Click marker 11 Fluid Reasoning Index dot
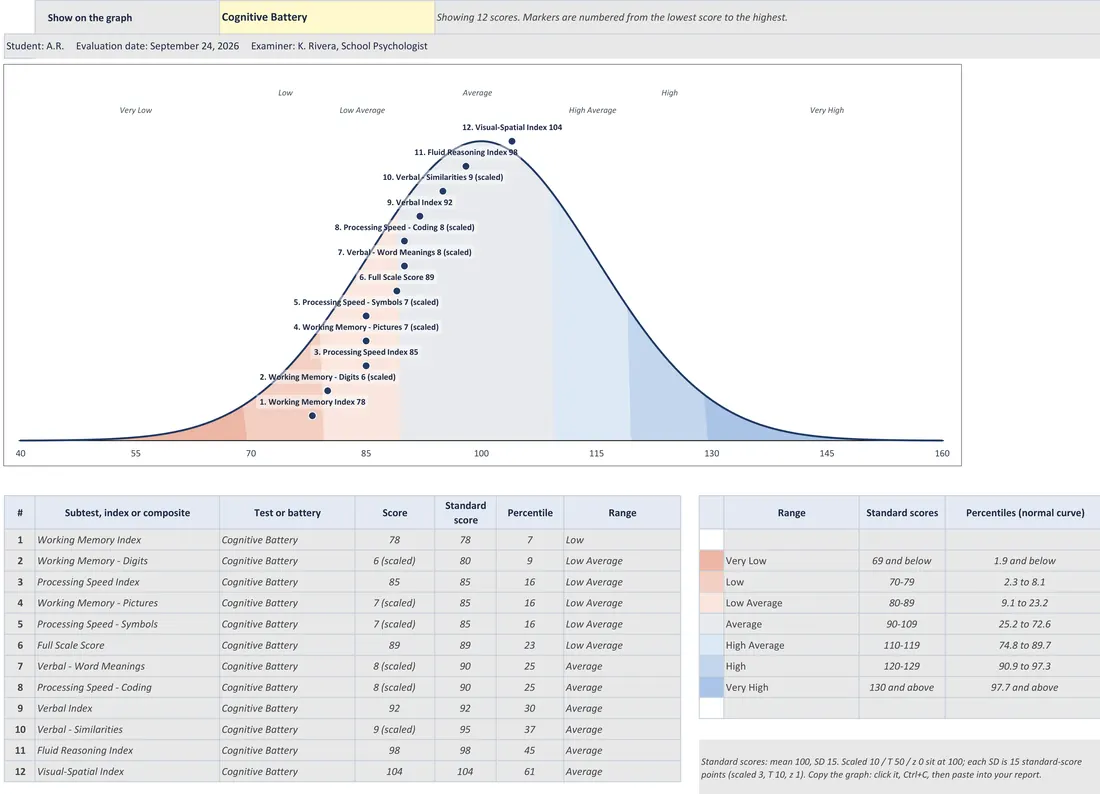The width and height of the screenshot is (1100, 794). click(x=466, y=166)
